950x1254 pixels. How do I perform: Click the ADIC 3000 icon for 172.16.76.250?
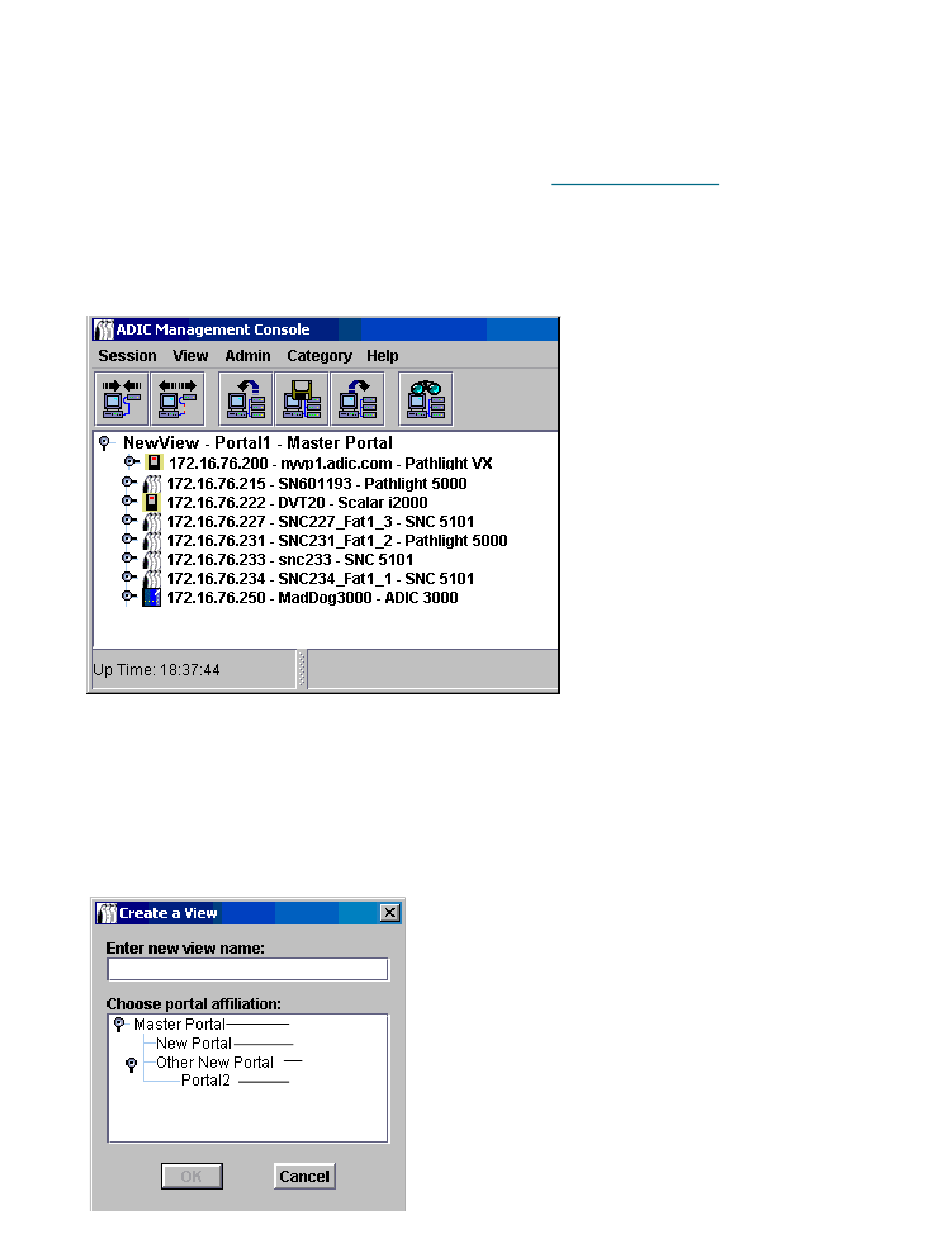coord(152,598)
